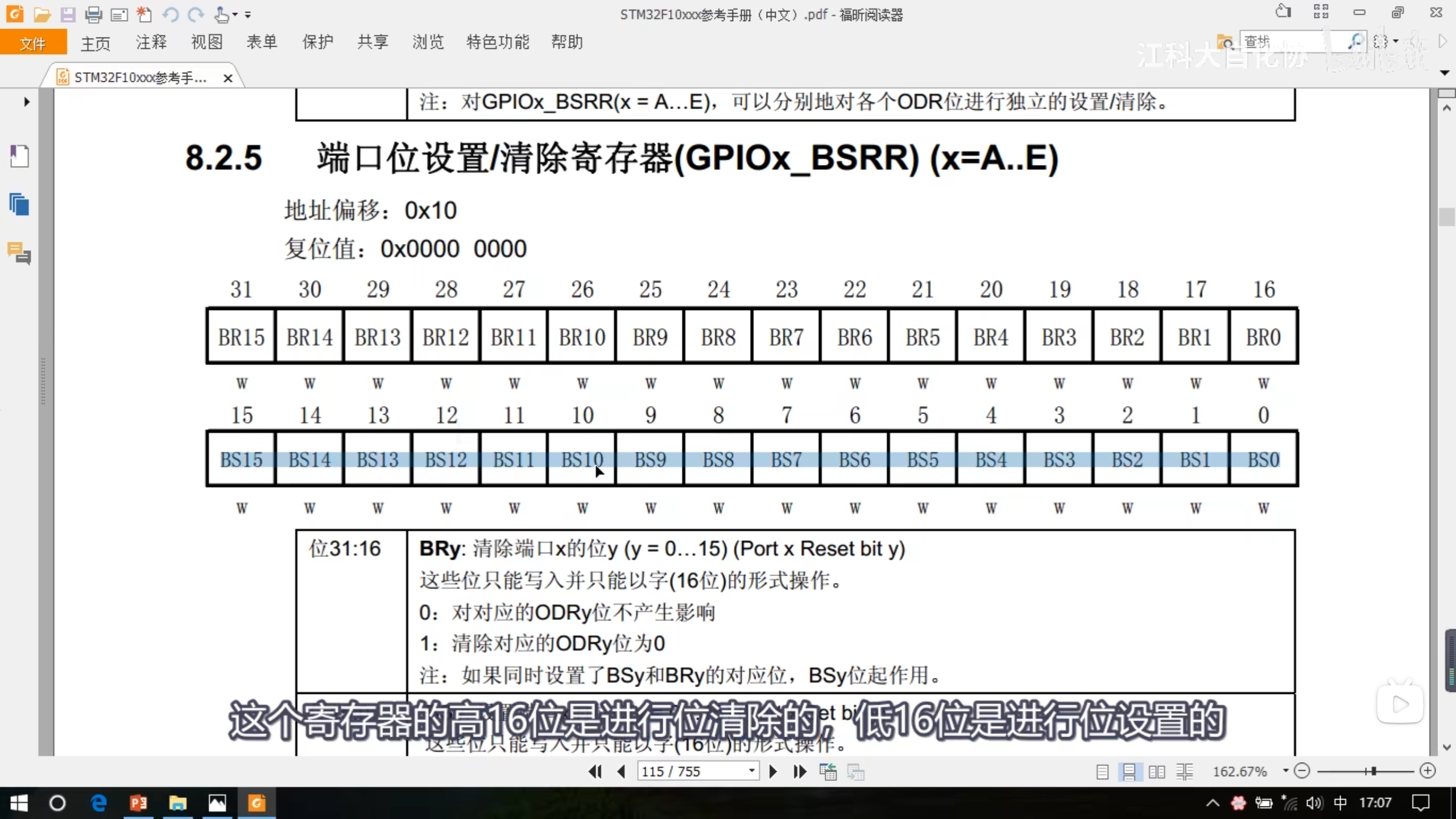Switch to single page view mode
This screenshot has height=819, width=1456.
[x=1102, y=772]
